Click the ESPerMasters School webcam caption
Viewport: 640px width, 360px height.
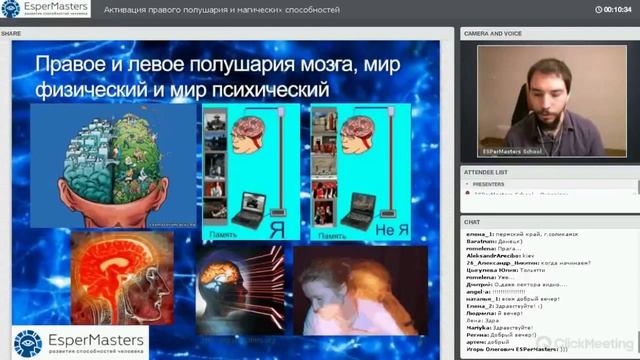(x=512, y=151)
